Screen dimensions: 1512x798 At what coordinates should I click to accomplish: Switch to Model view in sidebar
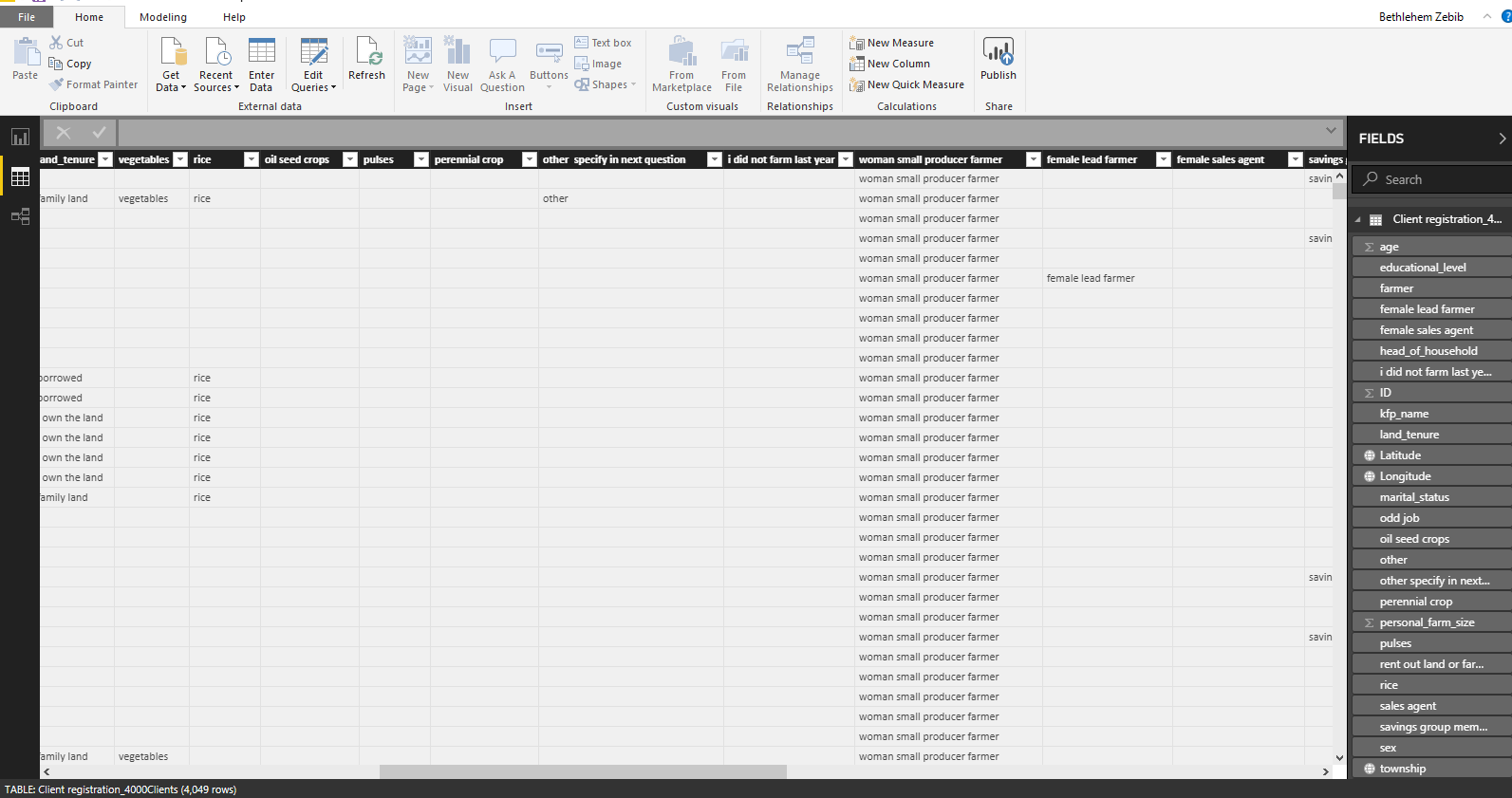pos(20,216)
